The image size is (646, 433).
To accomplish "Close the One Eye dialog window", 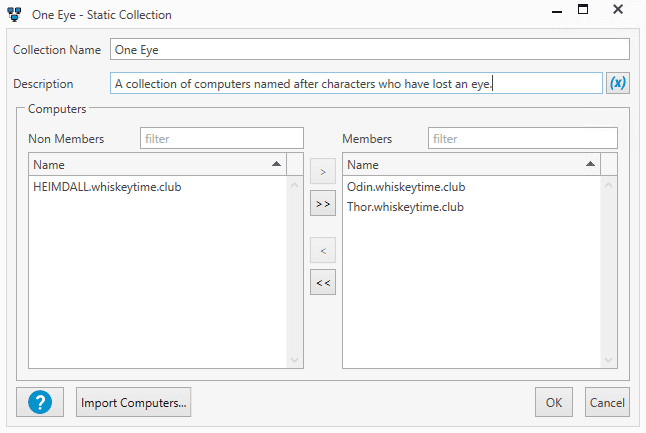I will (618, 9).
